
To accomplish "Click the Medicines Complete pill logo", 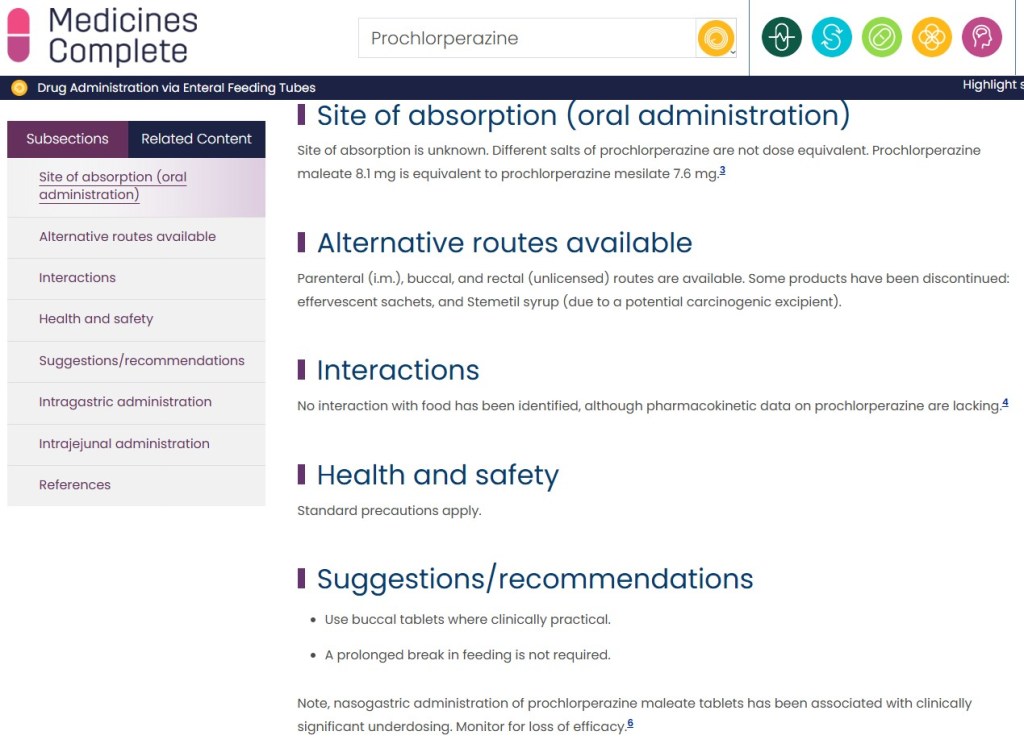I will pos(19,35).
